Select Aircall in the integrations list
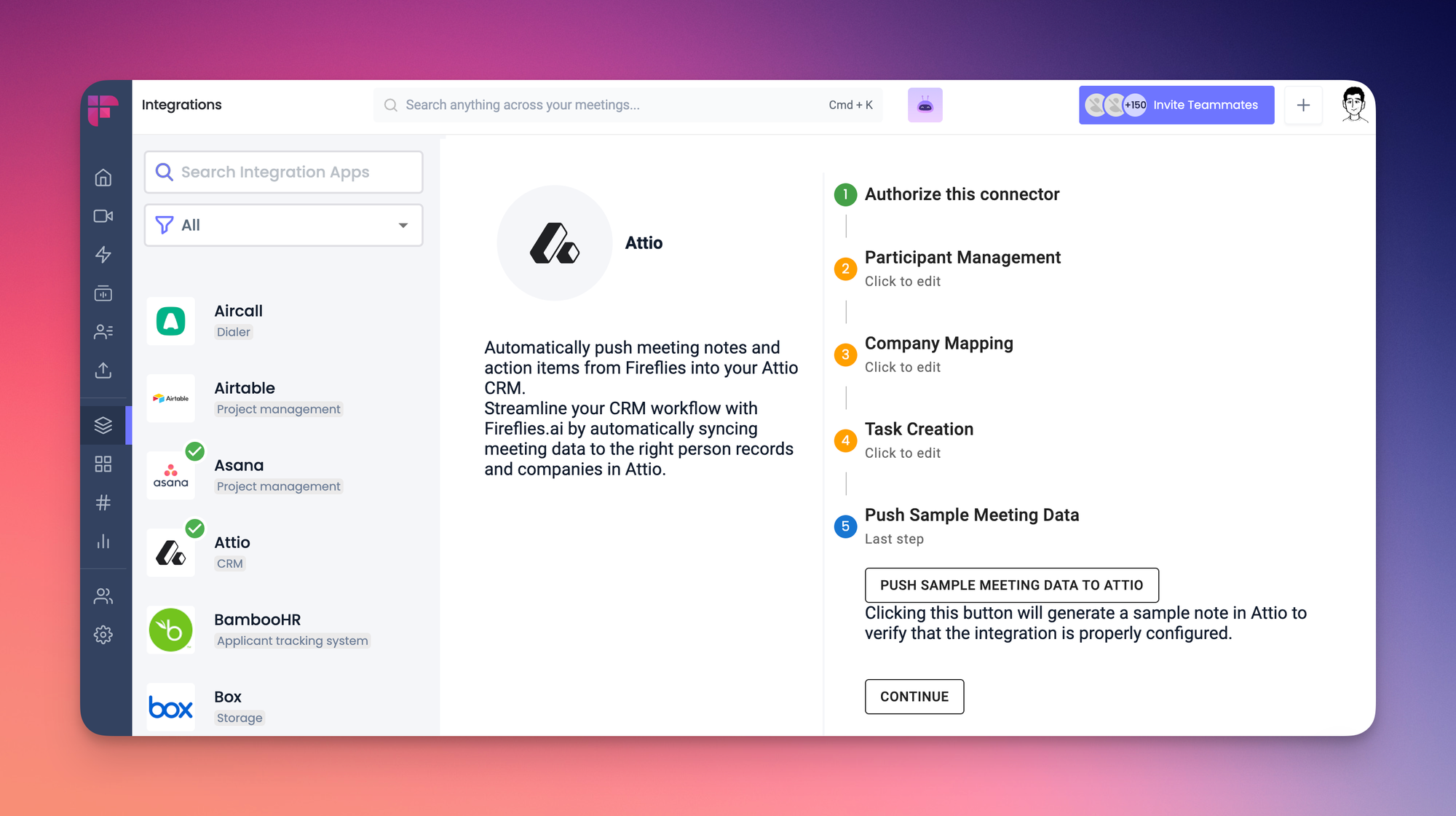The image size is (1456, 816). coord(238,320)
